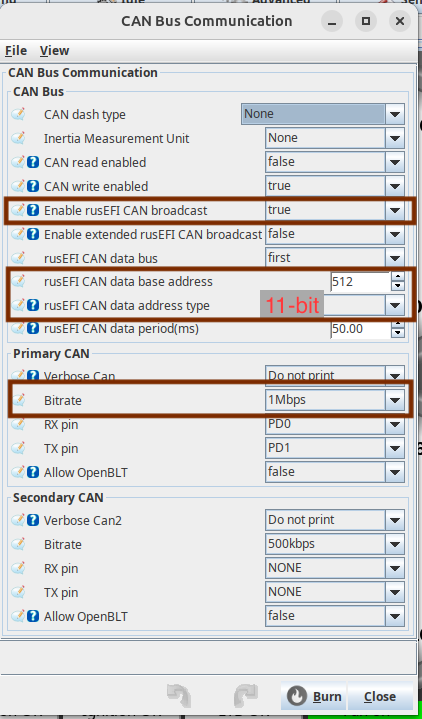This screenshot has height=719, width=422.
Task: Click edit pencil icon for CAN write enabled
Action: (18, 186)
